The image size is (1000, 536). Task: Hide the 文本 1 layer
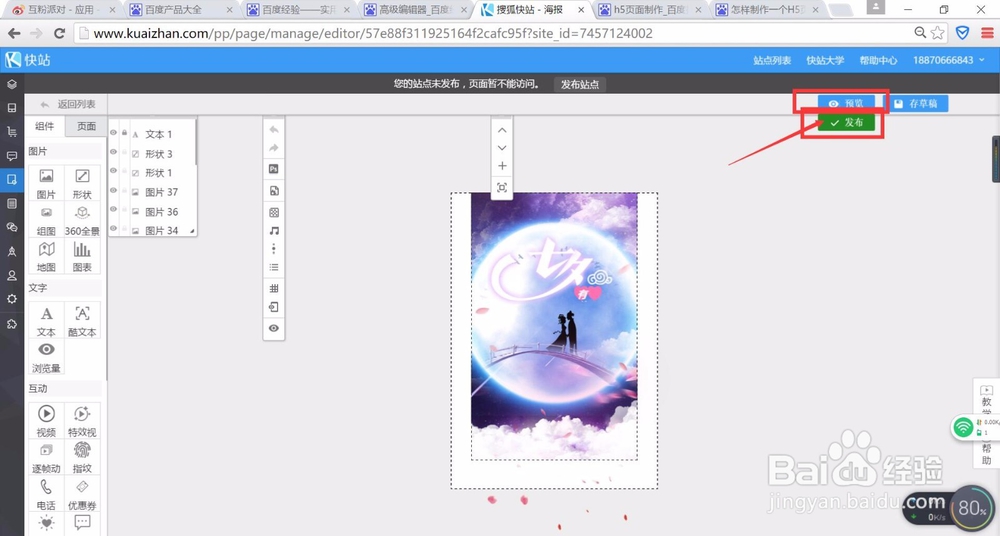[x=114, y=133]
